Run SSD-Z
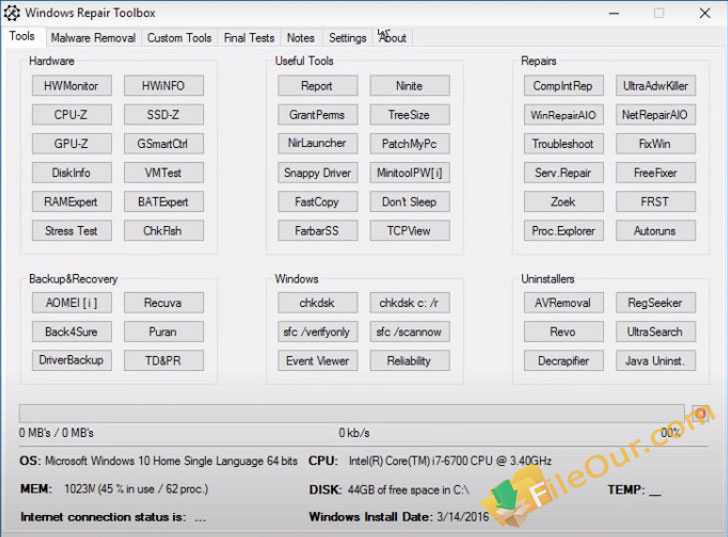The height and width of the screenshot is (537, 728). [163, 115]
